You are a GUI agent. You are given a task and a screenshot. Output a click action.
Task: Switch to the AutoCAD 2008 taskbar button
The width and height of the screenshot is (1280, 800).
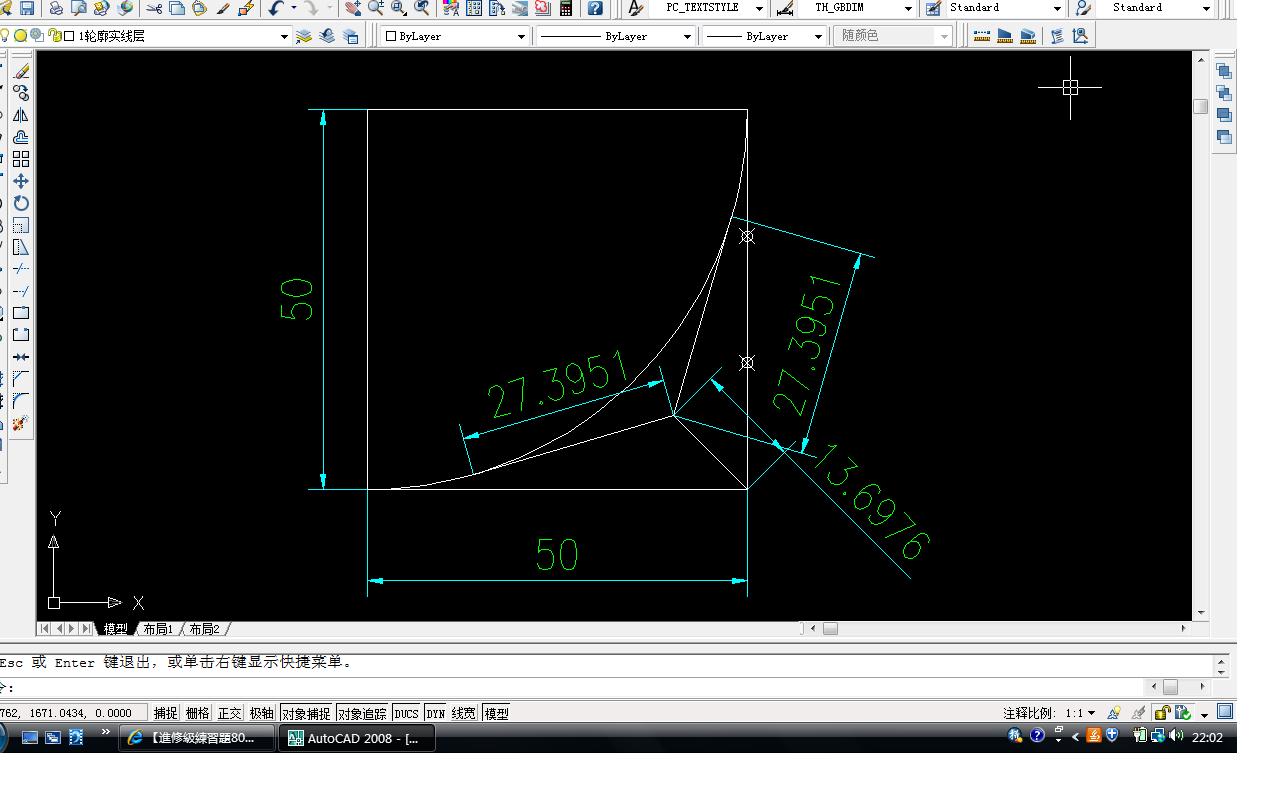click(x=357, y=738)
